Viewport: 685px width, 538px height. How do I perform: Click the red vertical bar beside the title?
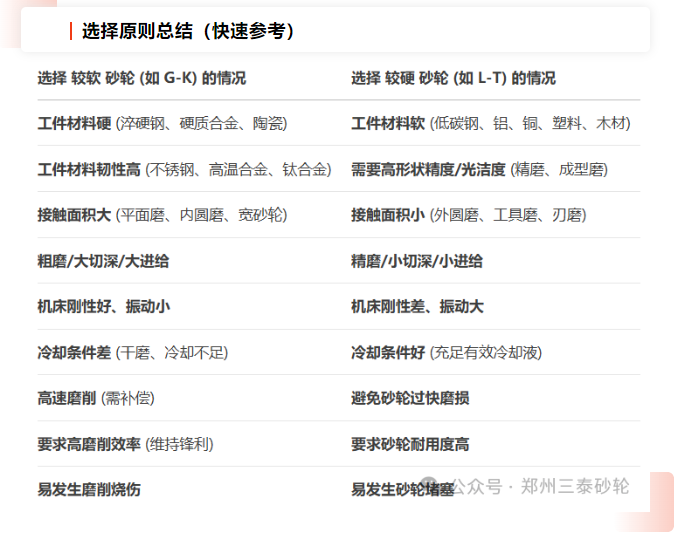pyautogui.click(x=71, y=31)
